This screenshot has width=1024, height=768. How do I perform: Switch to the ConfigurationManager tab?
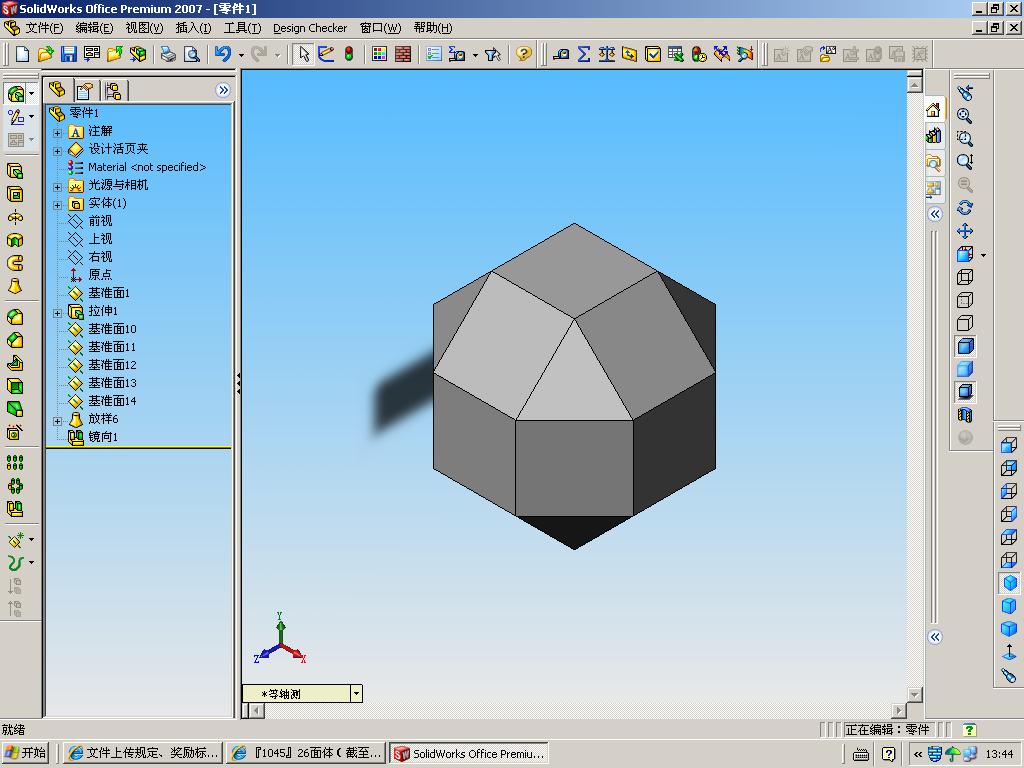[113, 90]
